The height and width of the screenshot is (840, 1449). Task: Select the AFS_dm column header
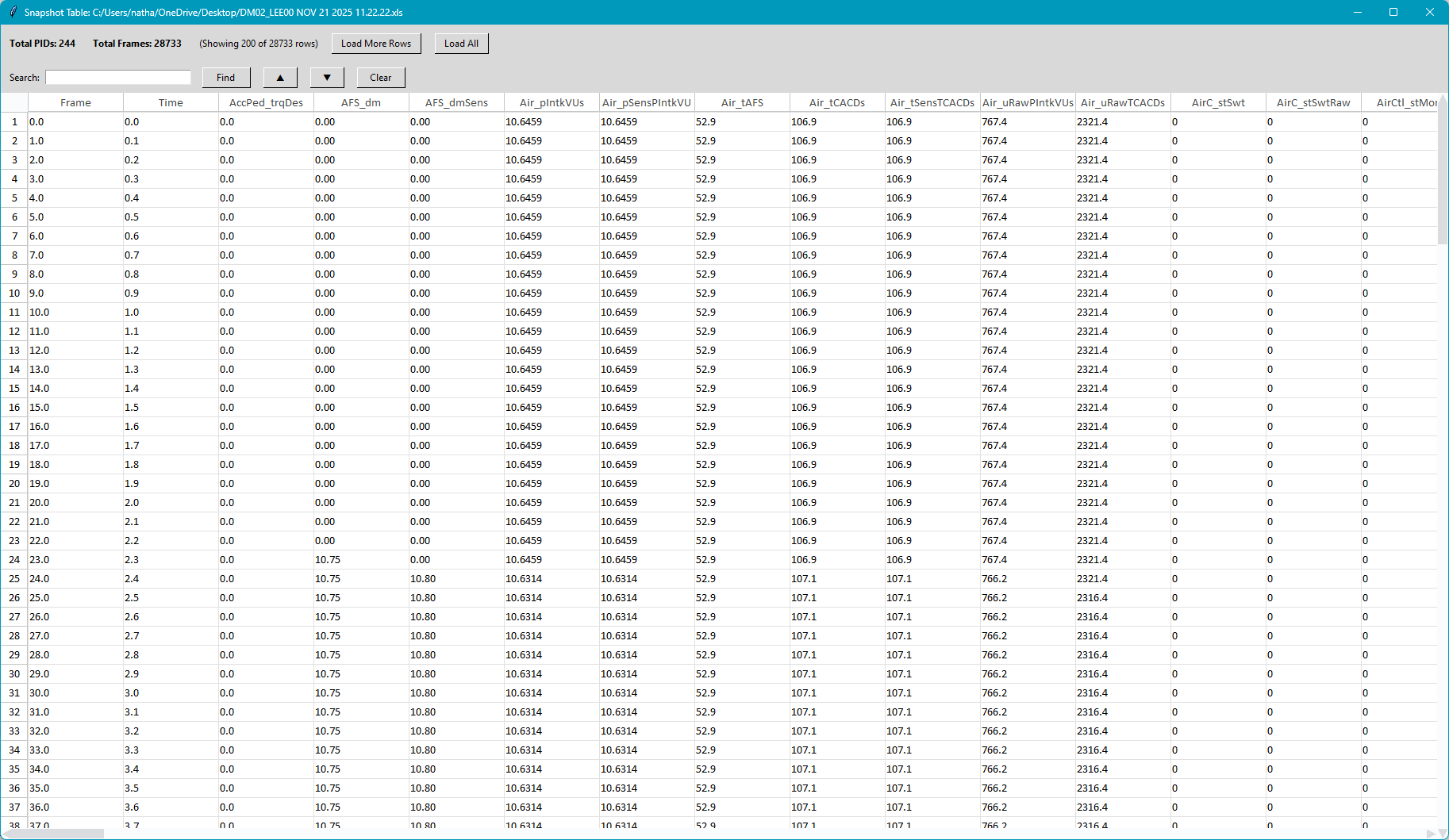click(x=361, y=102)
